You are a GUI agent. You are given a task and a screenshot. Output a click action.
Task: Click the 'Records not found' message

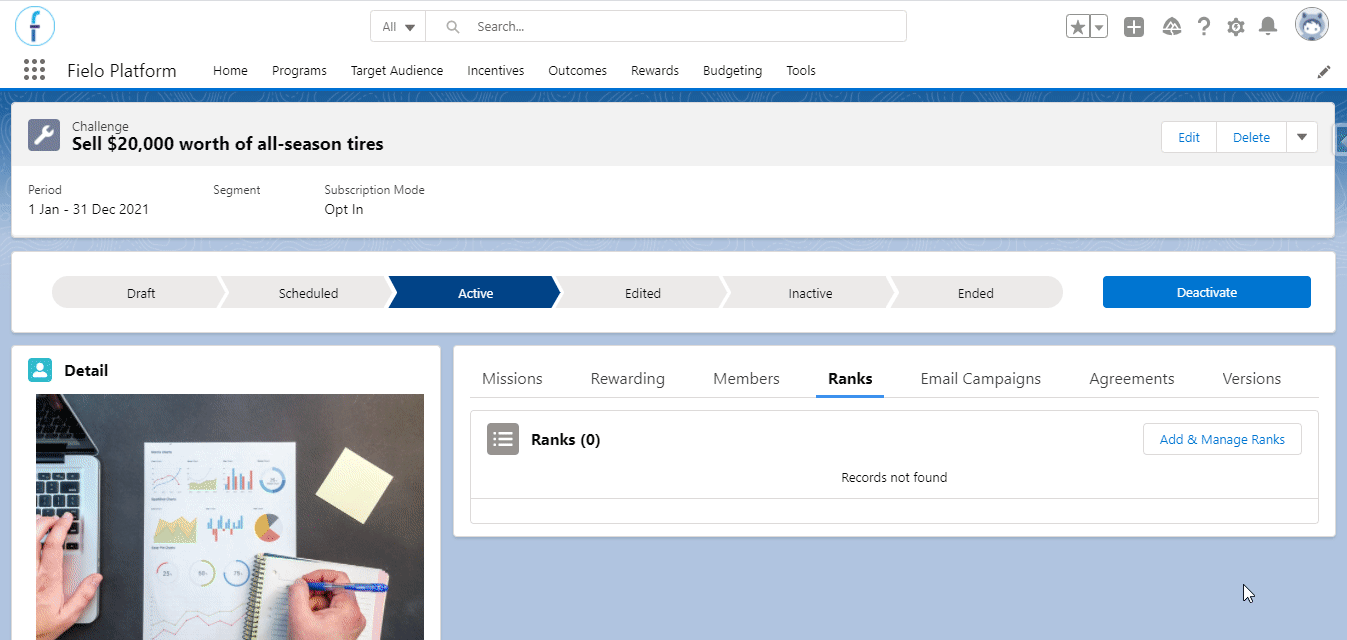point(894,477)
